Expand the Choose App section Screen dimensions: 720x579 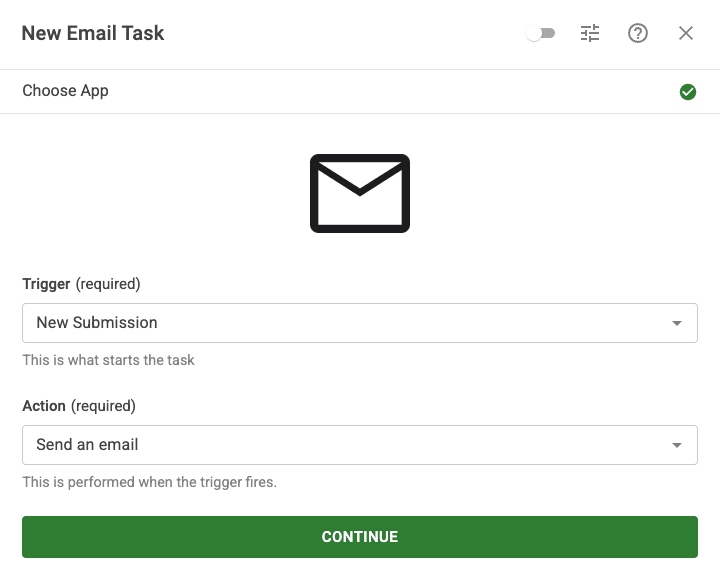[360, 91]
